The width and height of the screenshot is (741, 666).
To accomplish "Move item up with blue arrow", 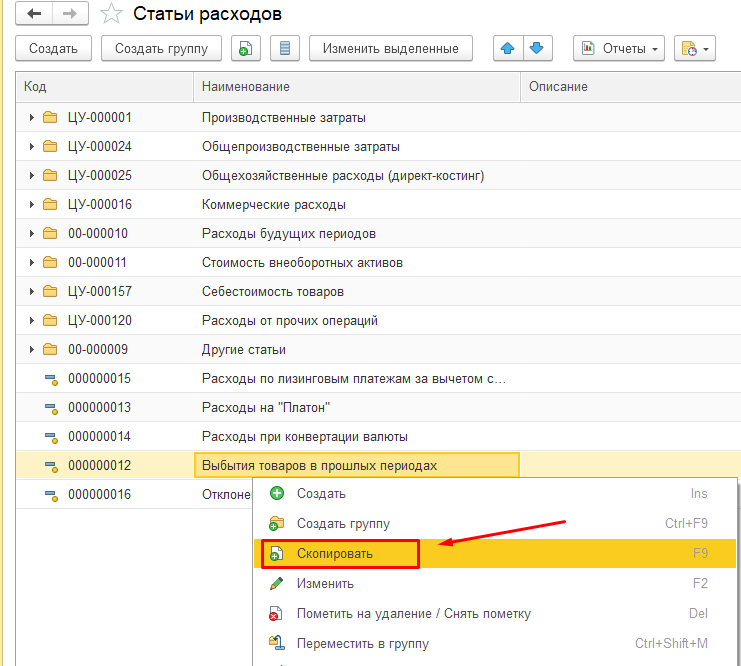I will click(x=508, y=48).
